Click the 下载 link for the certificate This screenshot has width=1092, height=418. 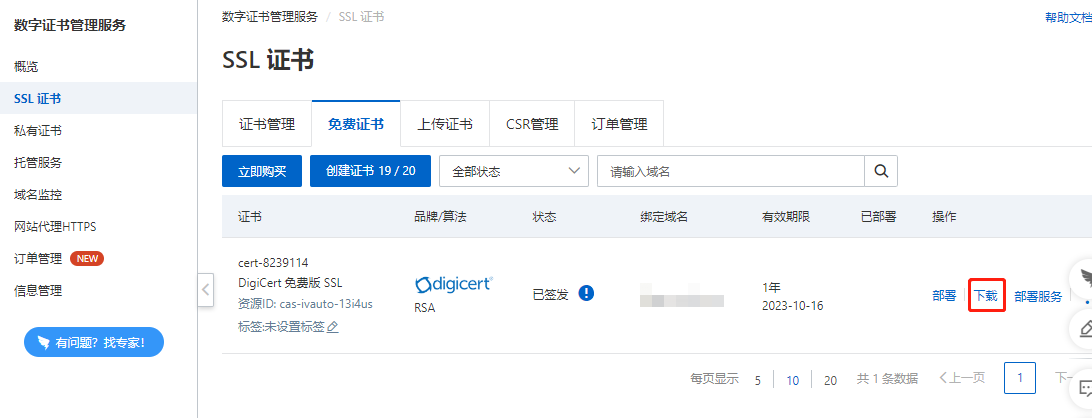pos(985,296)
